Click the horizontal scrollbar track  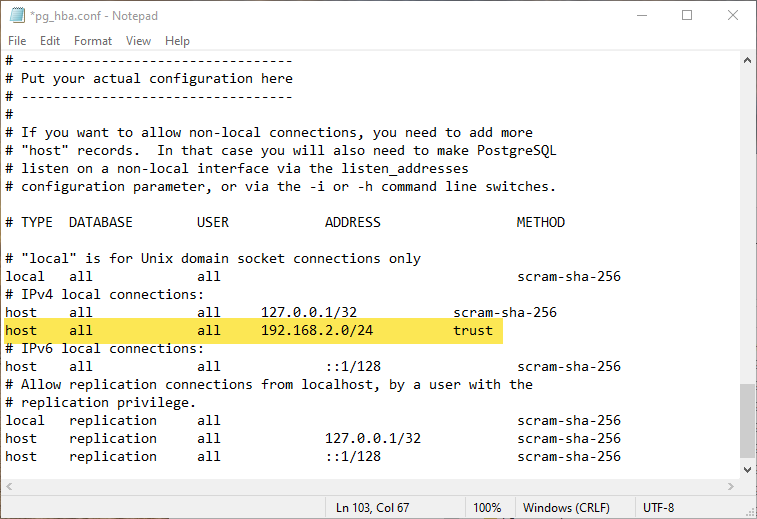tap(370, 487)
